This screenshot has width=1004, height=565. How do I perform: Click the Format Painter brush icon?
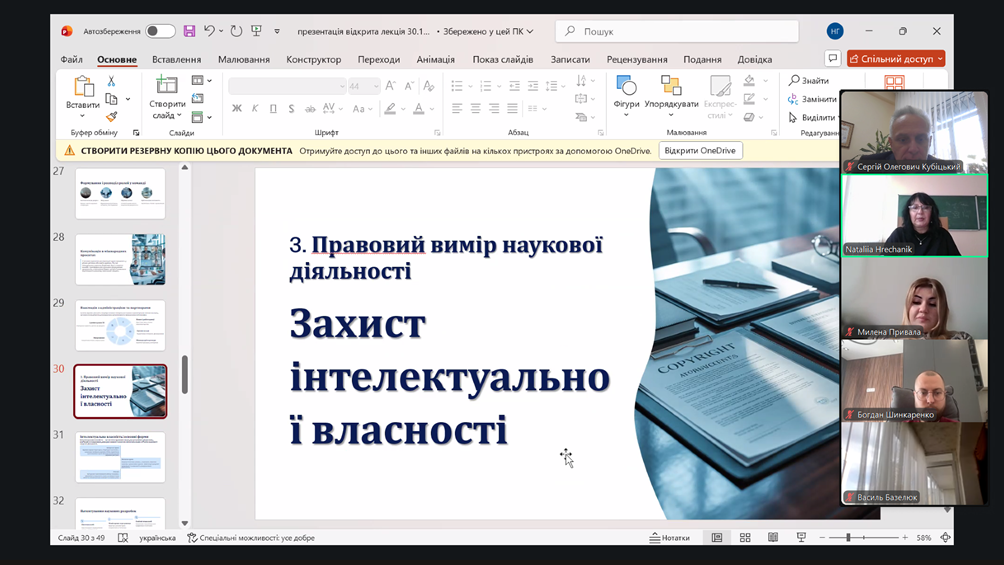pyautogui.click(x=111, y=117)
